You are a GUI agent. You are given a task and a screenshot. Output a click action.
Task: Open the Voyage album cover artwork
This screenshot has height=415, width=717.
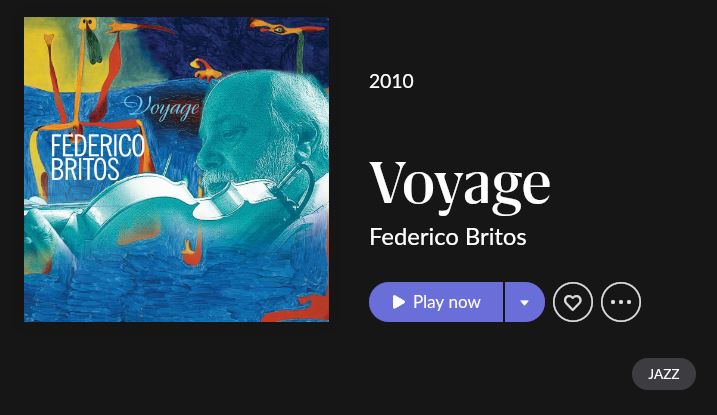[x=177, y=170]
